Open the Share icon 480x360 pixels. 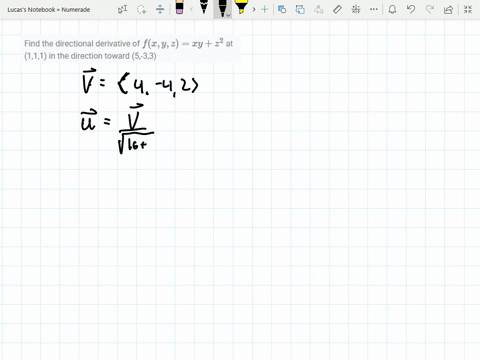point(448,9)
